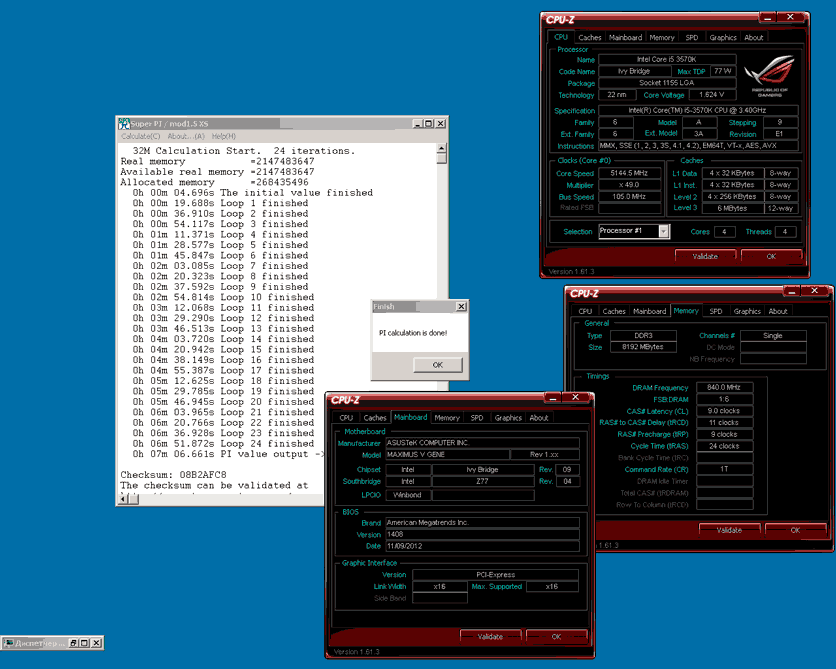
Task: Maximize the Super PI window
Action: [427, 123]
